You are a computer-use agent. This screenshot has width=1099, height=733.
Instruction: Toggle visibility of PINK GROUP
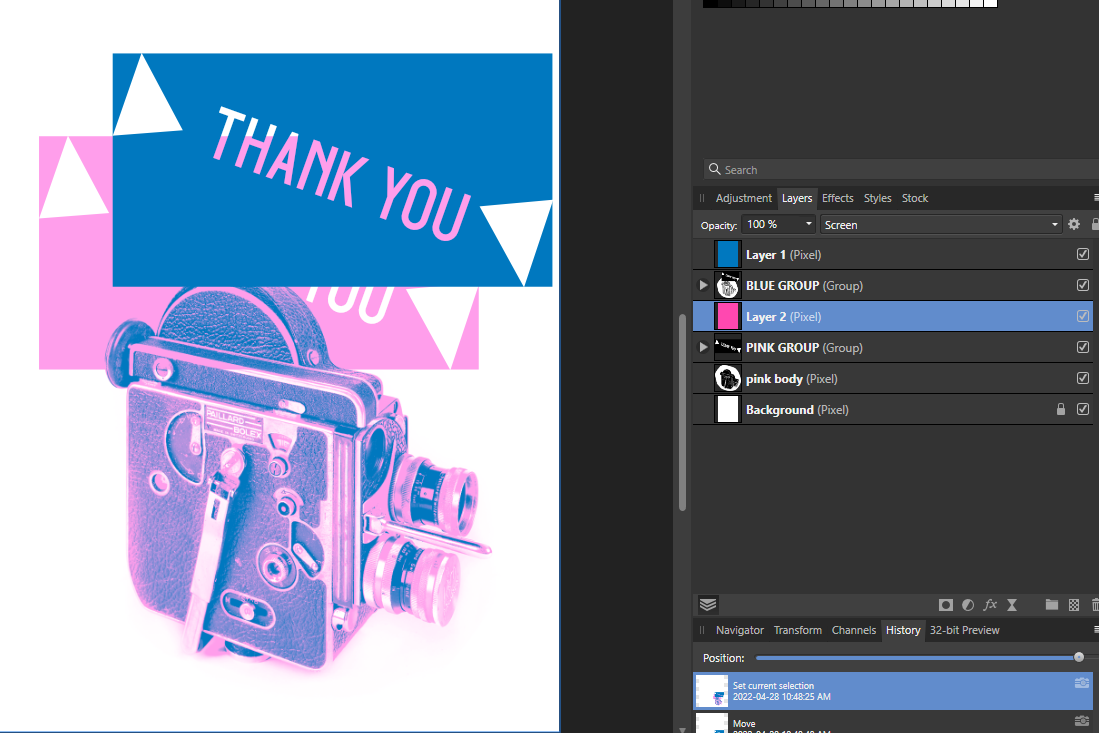(x=1083, y=347)
